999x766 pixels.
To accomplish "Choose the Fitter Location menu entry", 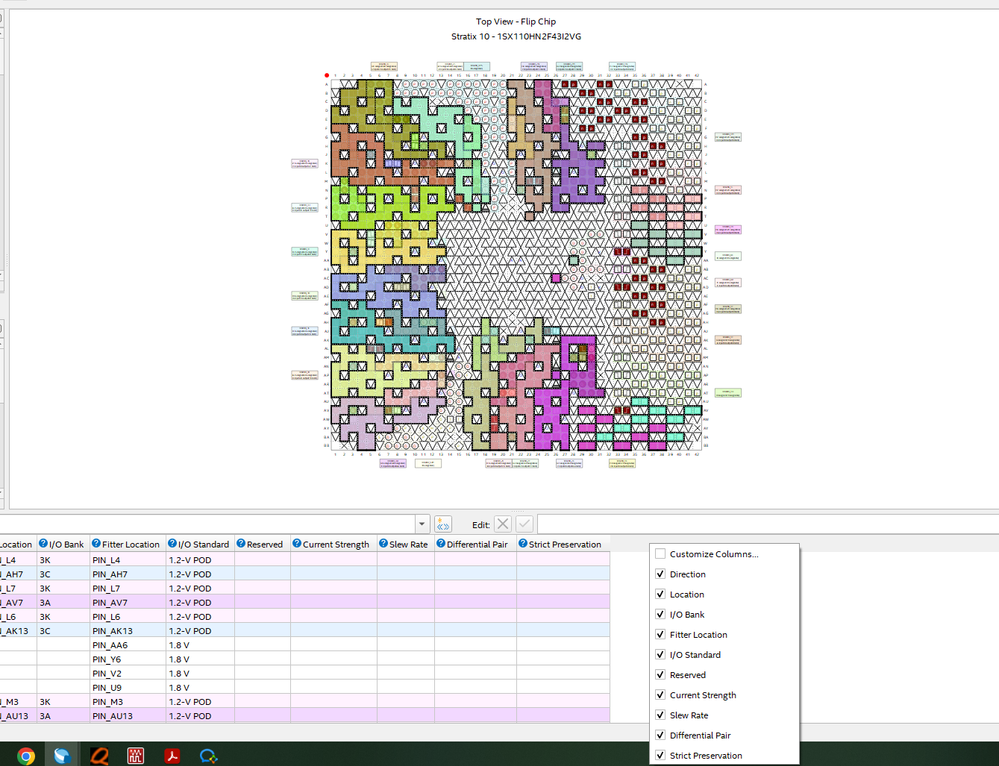I will 698,635.
